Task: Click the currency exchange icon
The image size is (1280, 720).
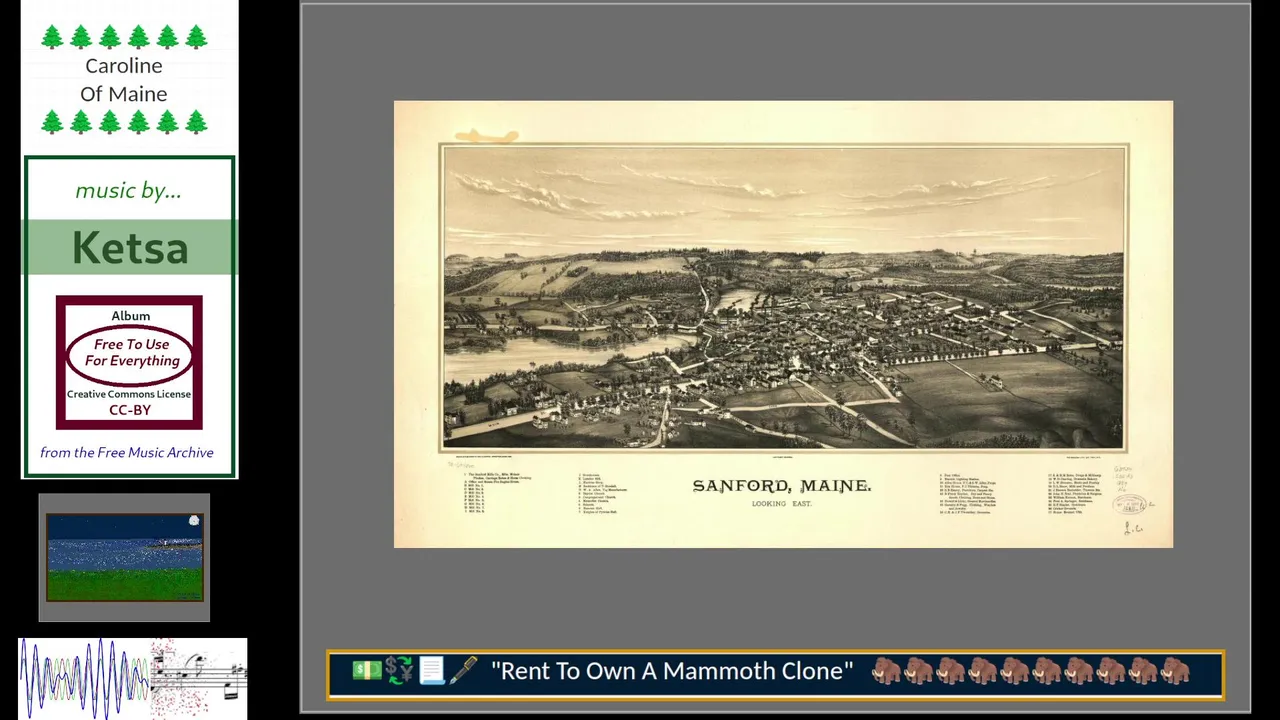Action: 399,670
